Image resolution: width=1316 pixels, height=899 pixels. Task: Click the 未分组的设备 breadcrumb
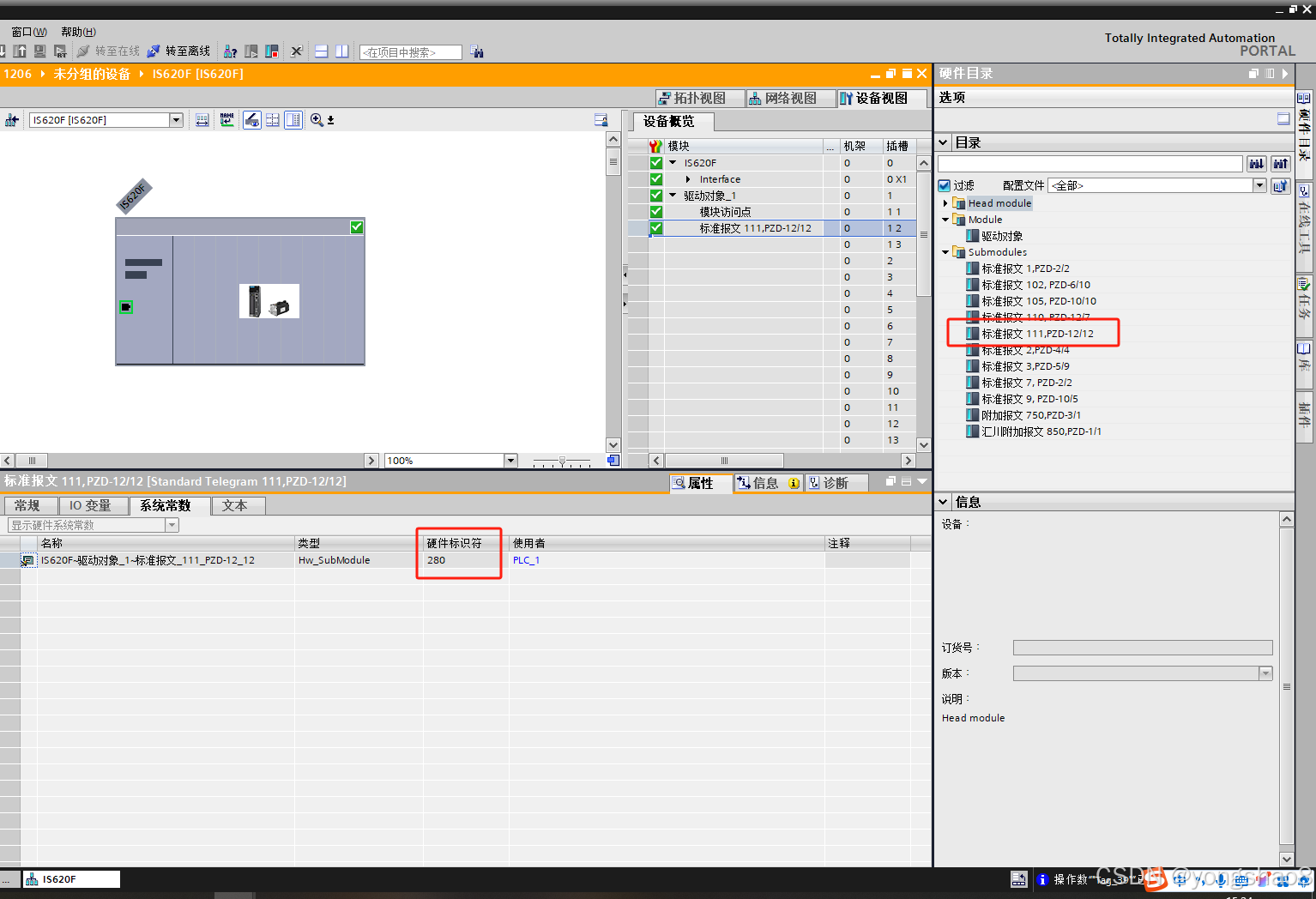92,74
